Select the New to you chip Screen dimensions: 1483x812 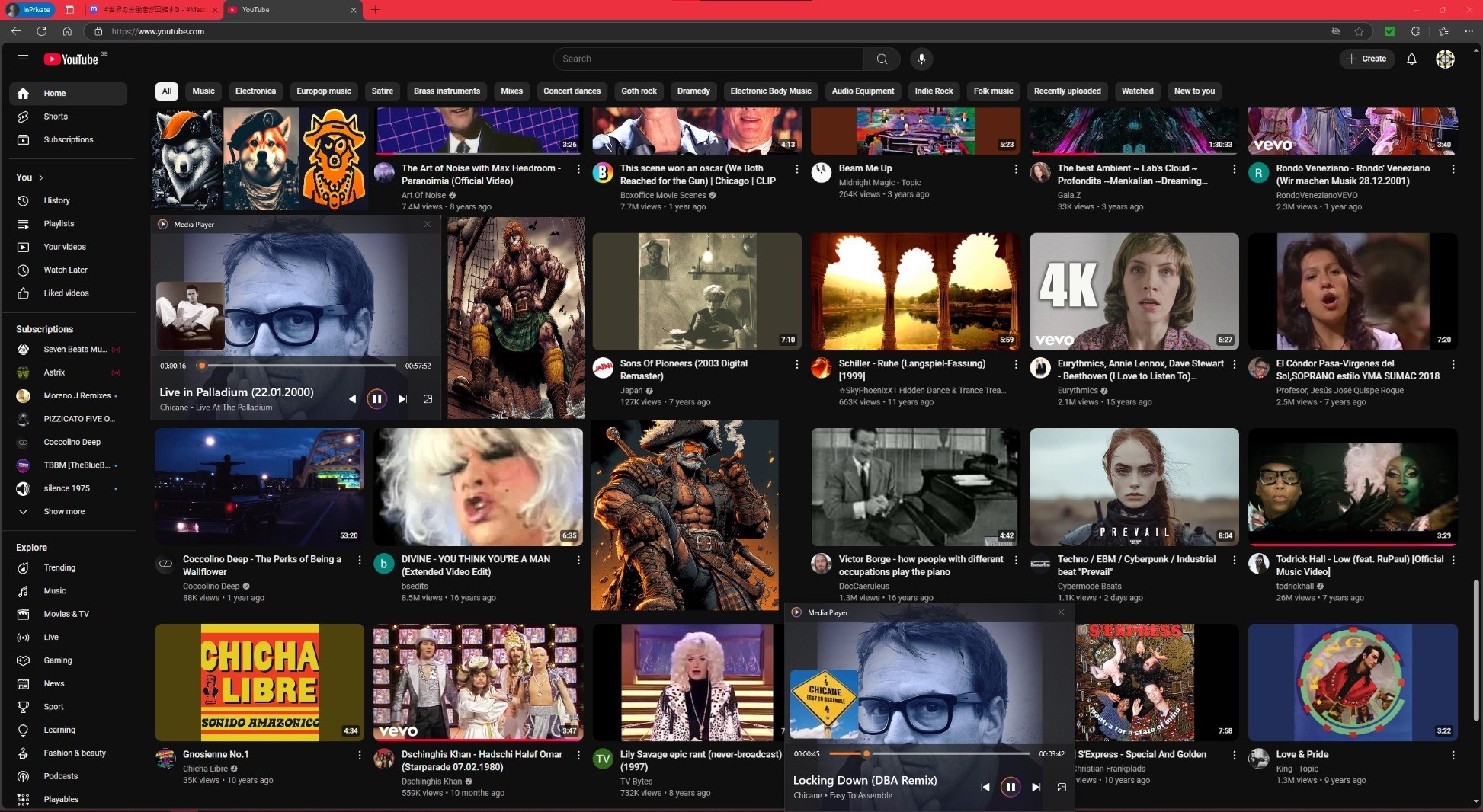pyautogui.click(x=1194, y=91)
